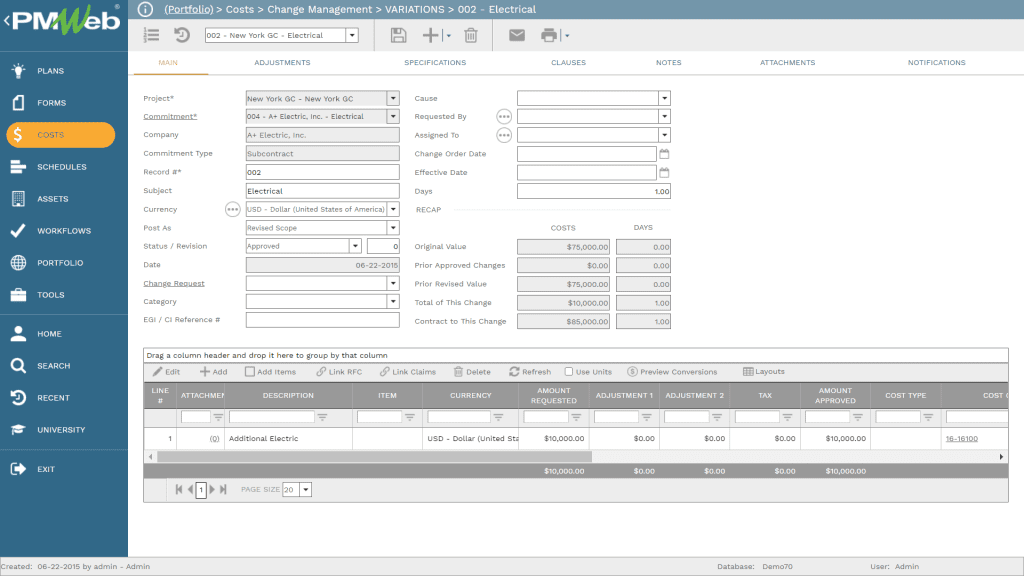Click the plus icon to add a new record
The width and height of the screenshot is (1024, 576).
coord(430,35)
